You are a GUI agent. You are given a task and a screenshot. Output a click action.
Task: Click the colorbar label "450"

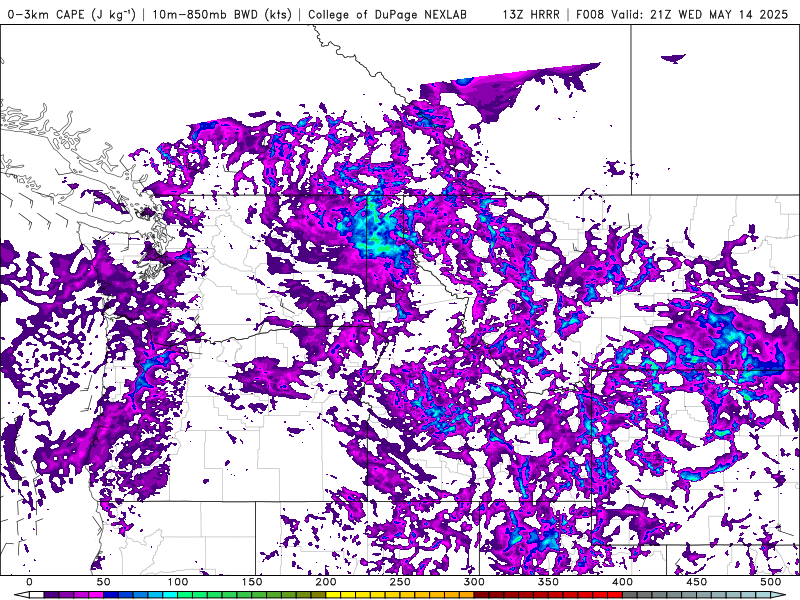tap(696, 582)
